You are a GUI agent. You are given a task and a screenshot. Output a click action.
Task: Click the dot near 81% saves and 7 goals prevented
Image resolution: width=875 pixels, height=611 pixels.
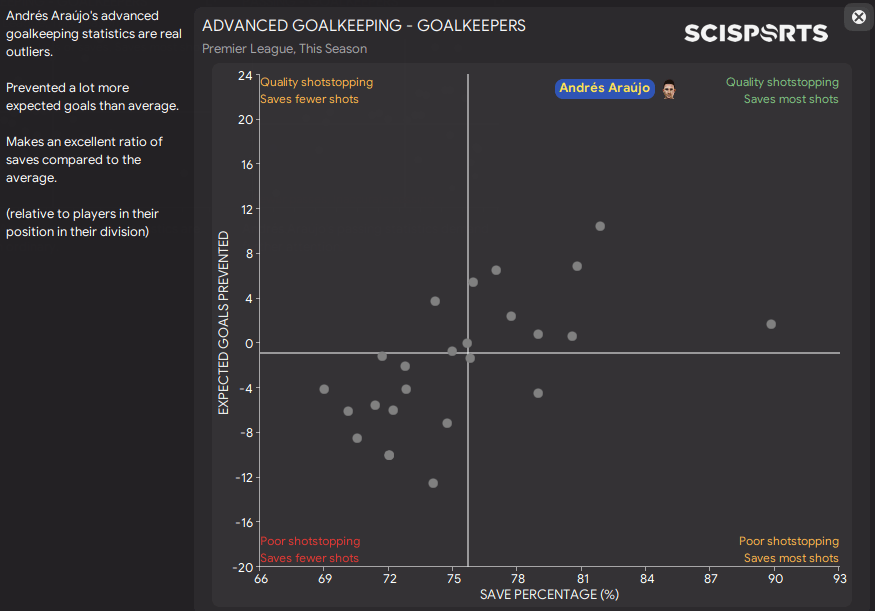point(577,266)
